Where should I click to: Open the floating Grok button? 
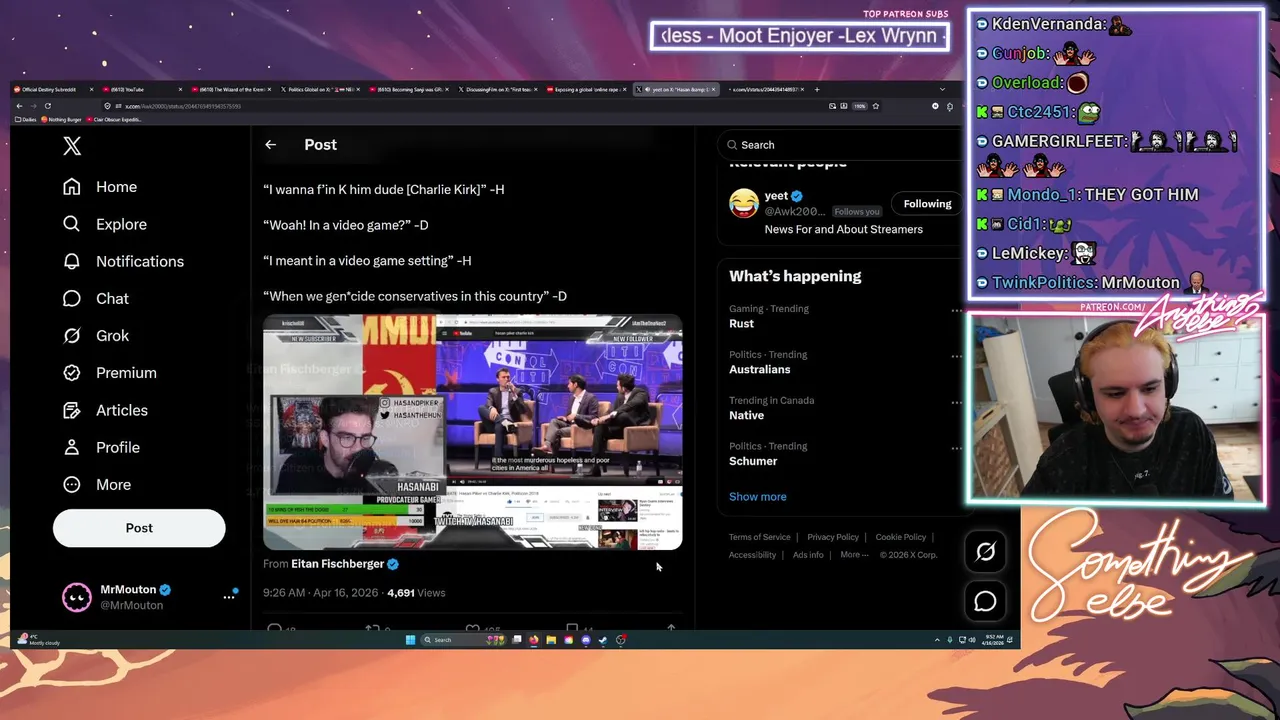coord(985,551)
